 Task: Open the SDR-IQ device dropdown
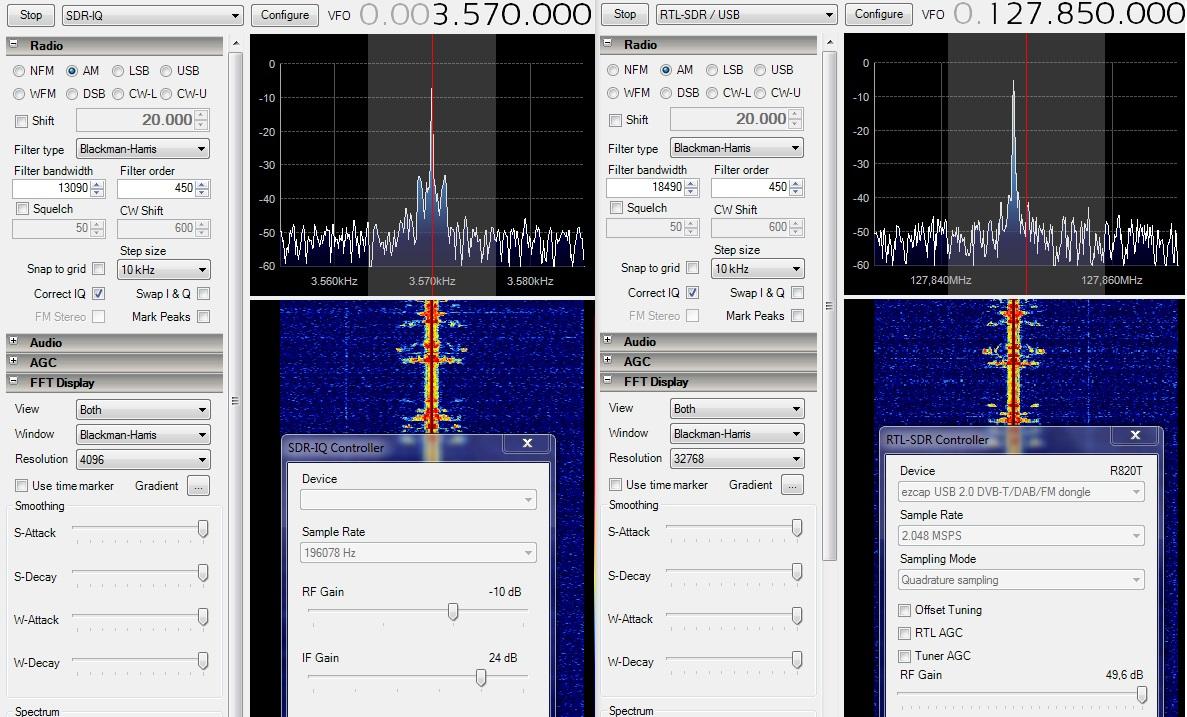tap(418, 499)
